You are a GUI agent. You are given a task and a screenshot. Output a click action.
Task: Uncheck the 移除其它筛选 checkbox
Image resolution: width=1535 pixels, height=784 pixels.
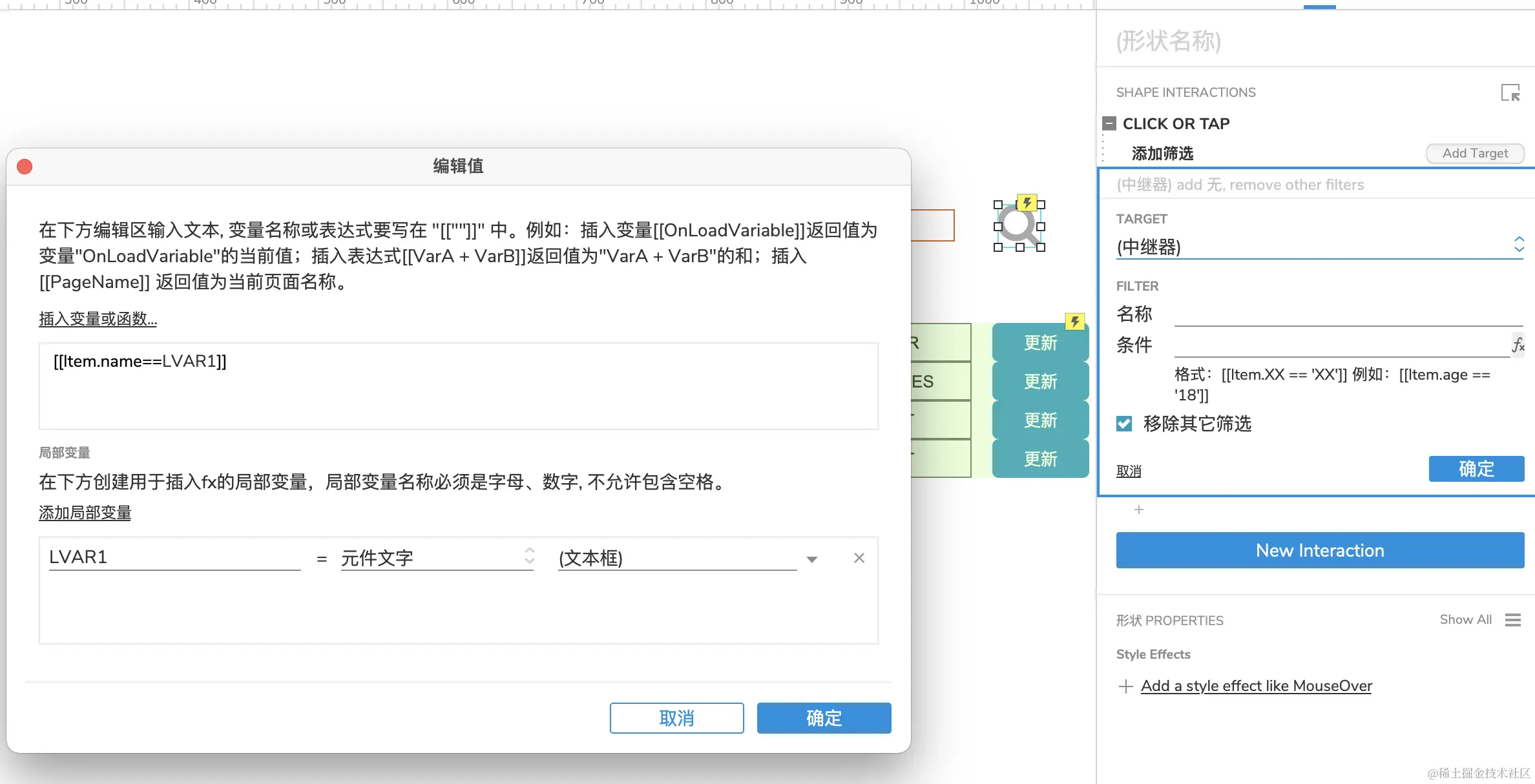pos(1124,424)
